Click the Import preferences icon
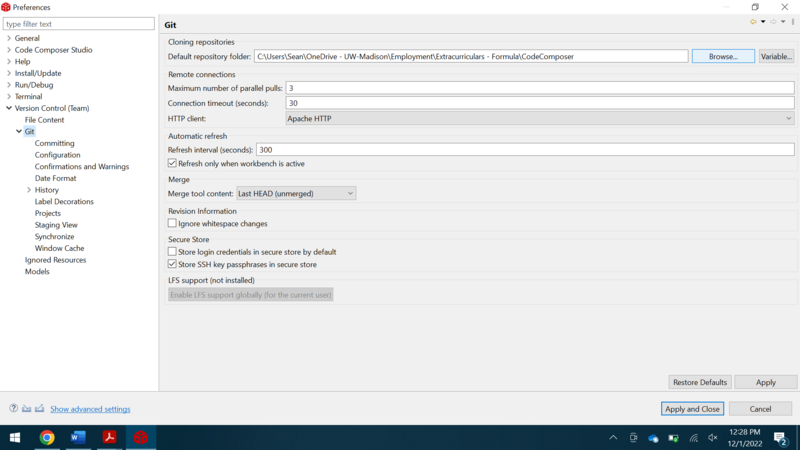This screenshot has width=800, height=450. [x=27, y=408]
